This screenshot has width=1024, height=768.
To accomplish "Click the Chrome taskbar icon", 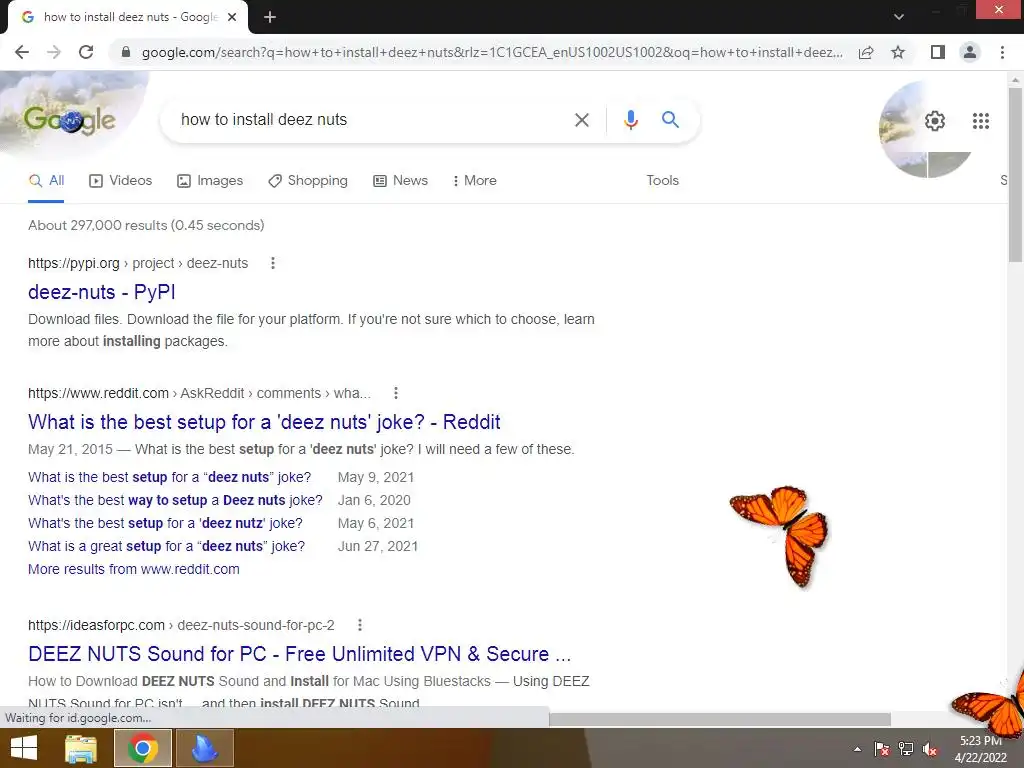I will (x=143, y=748).
